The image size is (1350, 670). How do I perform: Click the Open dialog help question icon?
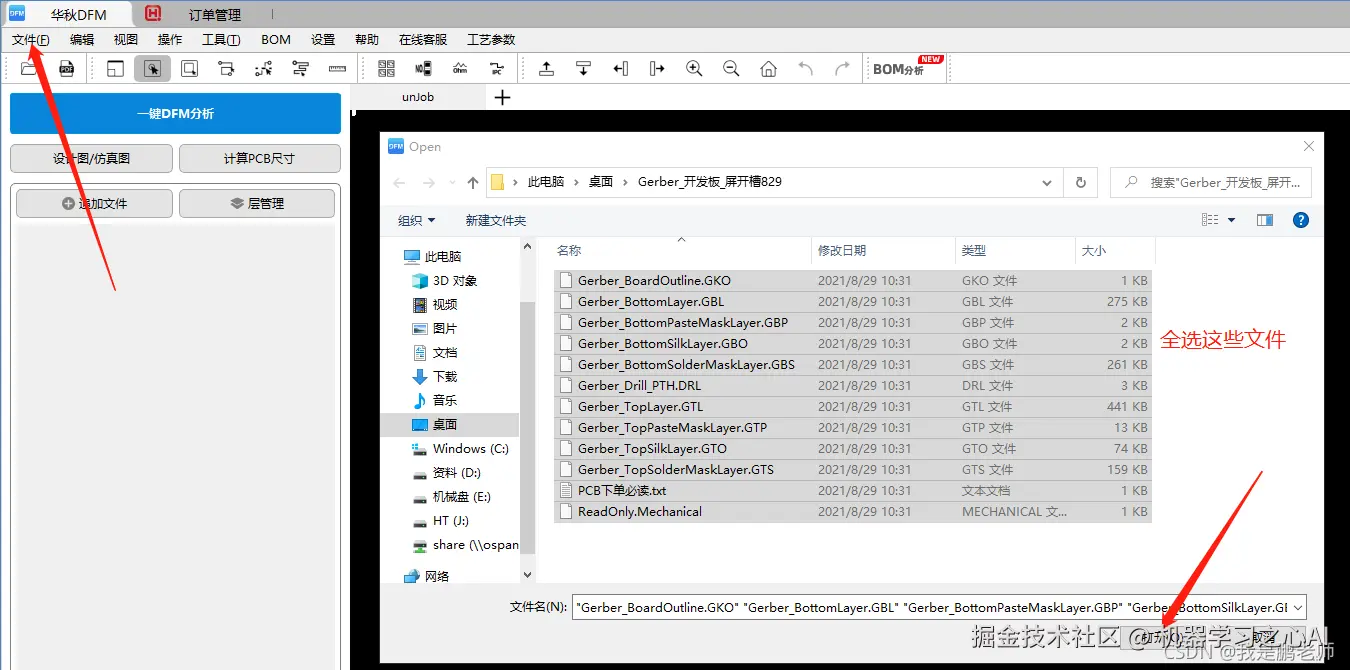(1301, 220)
